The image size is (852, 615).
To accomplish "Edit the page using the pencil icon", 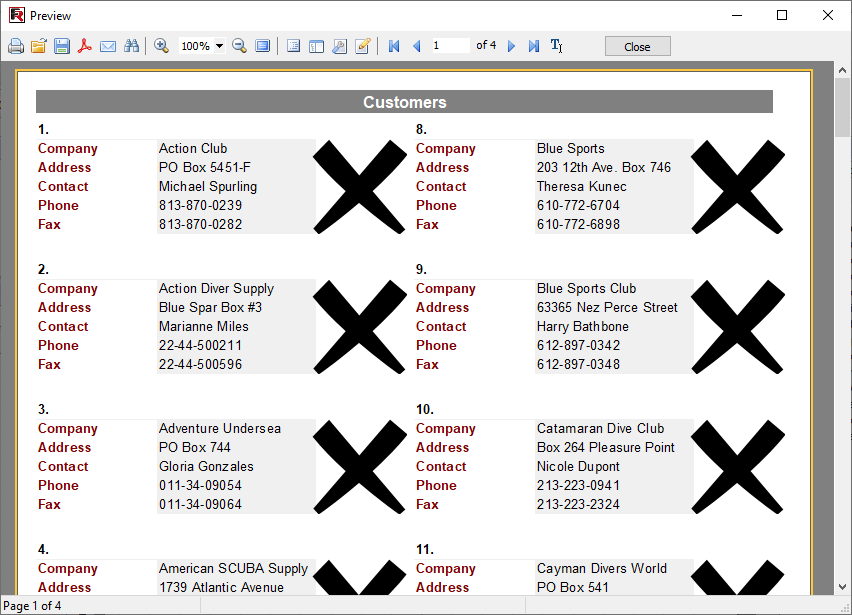I will pyautogui.click(x=362, y=46).
